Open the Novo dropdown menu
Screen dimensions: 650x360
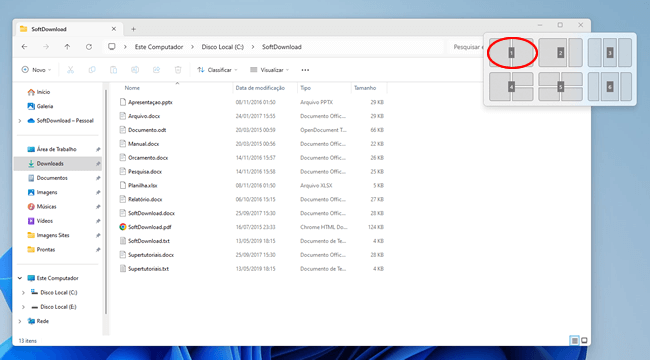click(x=36, y=70)
